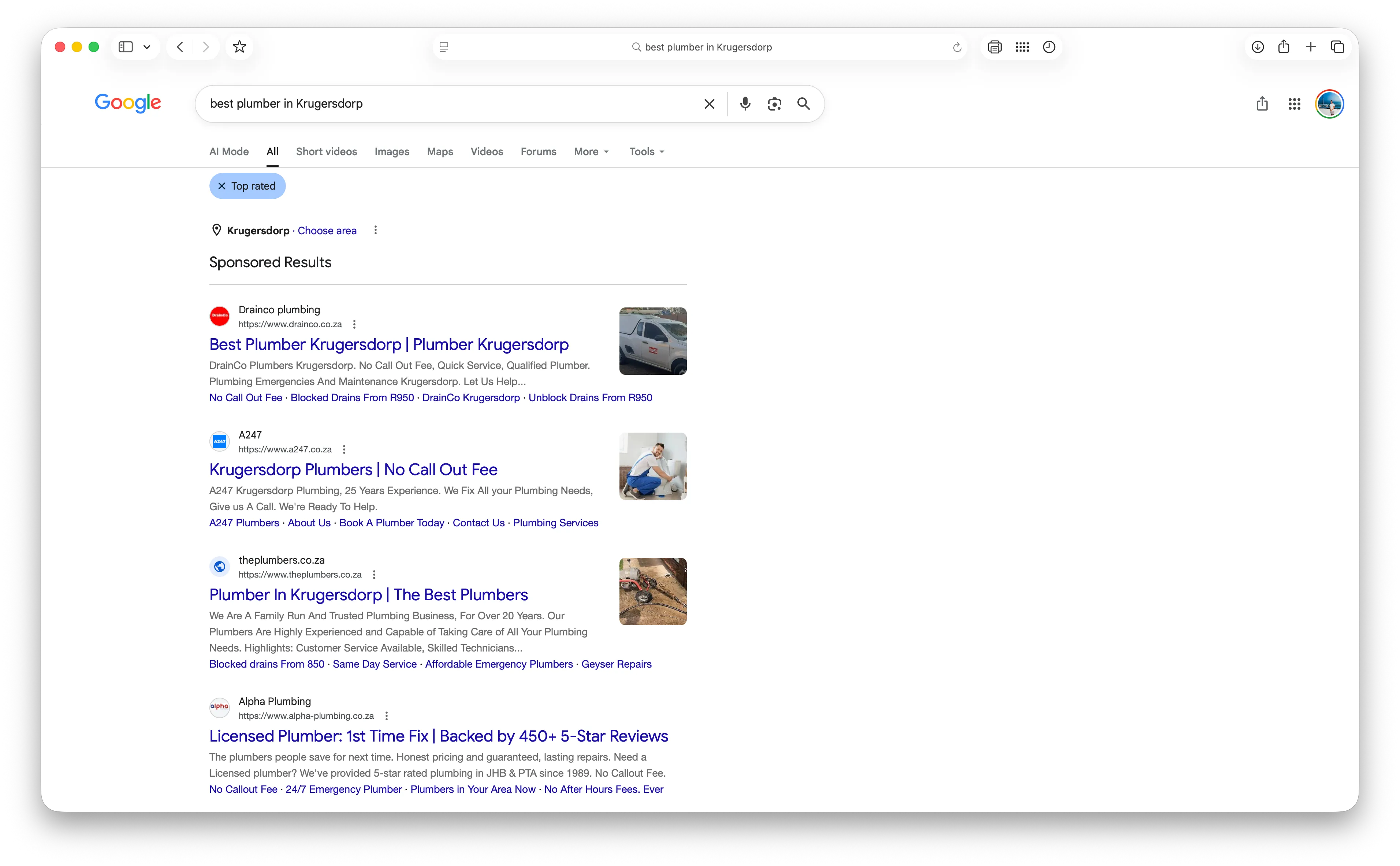Start voice search with the microphone icon
1400x866 pixels.
pyautogui.click(x=745, y=104)
